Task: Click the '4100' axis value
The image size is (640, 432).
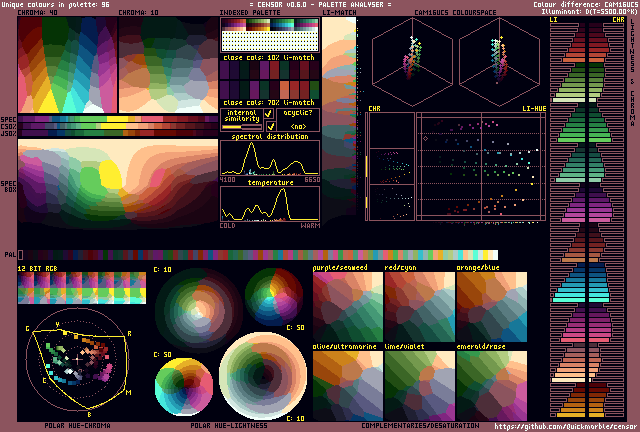Action: (227, 180)
